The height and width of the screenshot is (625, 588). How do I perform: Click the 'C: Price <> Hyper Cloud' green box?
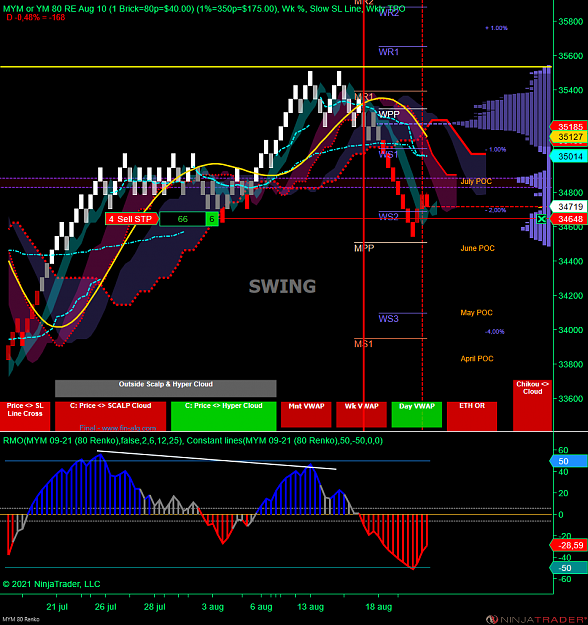pyautogui.click(x=224, y=416)
